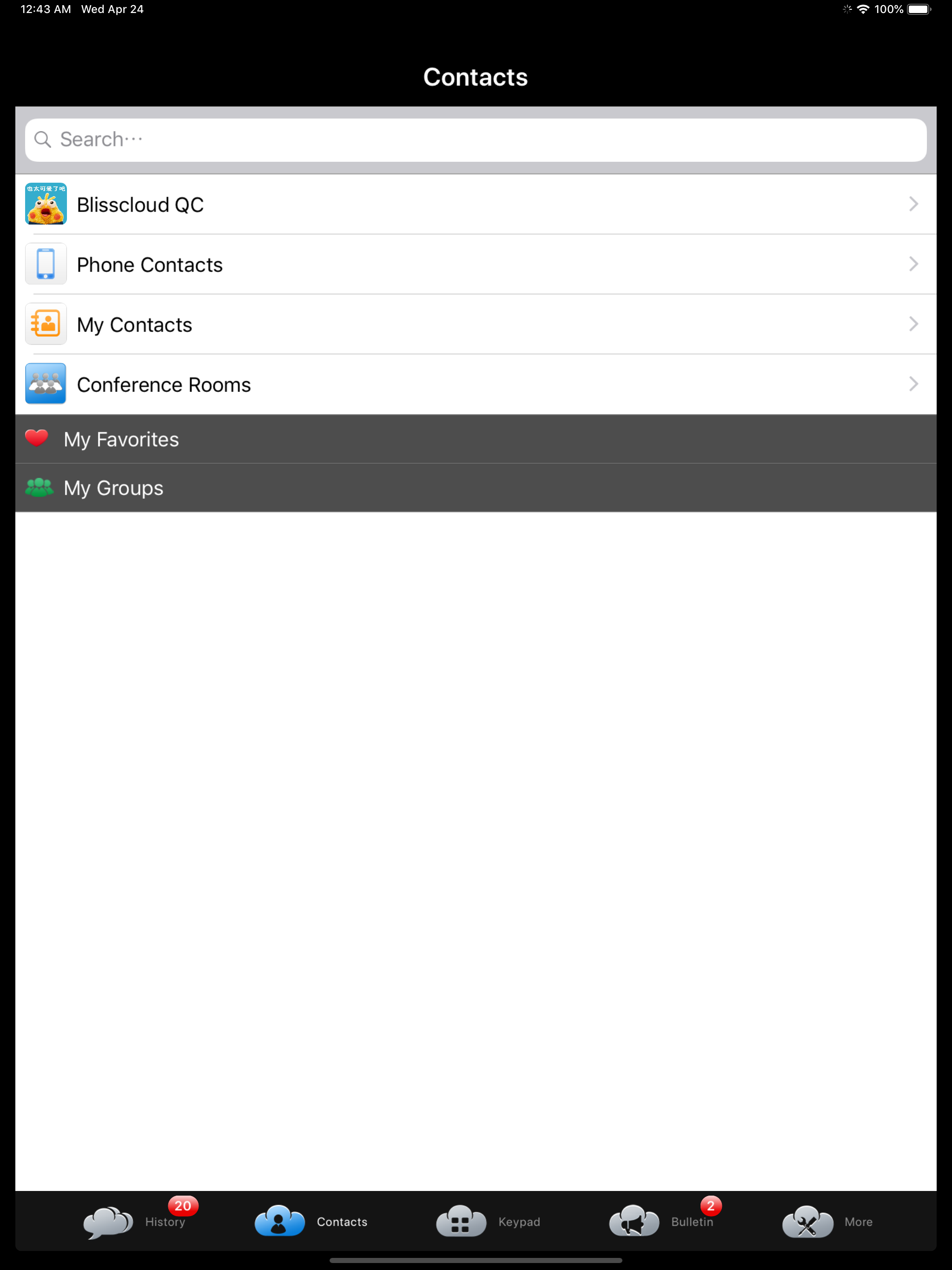Tap the History badge showing 20
The height and width of the screenshot is (1270, 952).
coord(183,1206)
